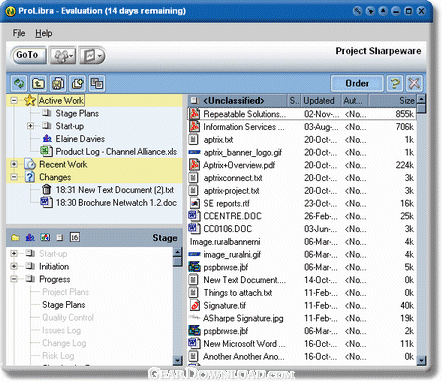Click the book icon in Stage panel header
This screenshot has height=382, width=442.
coord(60,238)
